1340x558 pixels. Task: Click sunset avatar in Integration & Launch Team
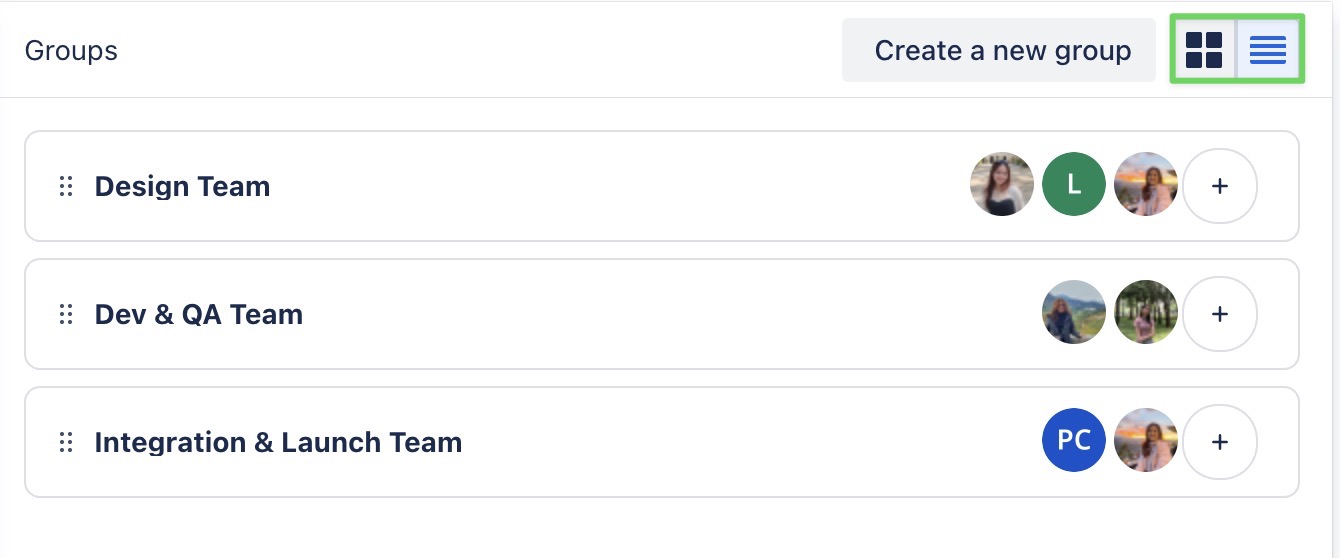pos(1146,441)
